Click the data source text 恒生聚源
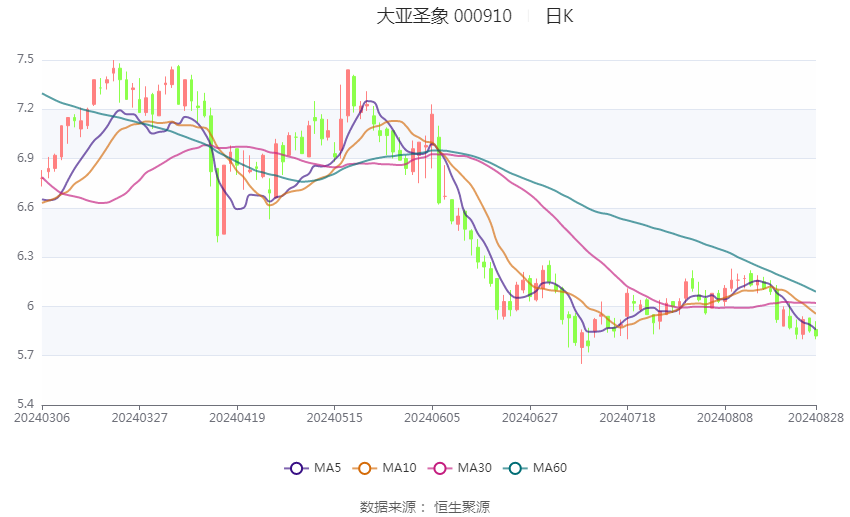 [462, 507]
